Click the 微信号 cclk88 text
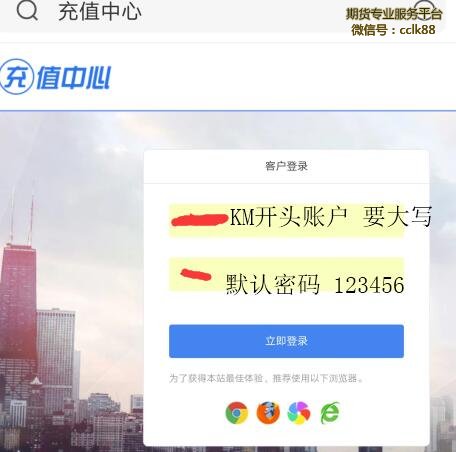Image resolution: width=456 pixels, height=452 pixels. click(393, 30)
